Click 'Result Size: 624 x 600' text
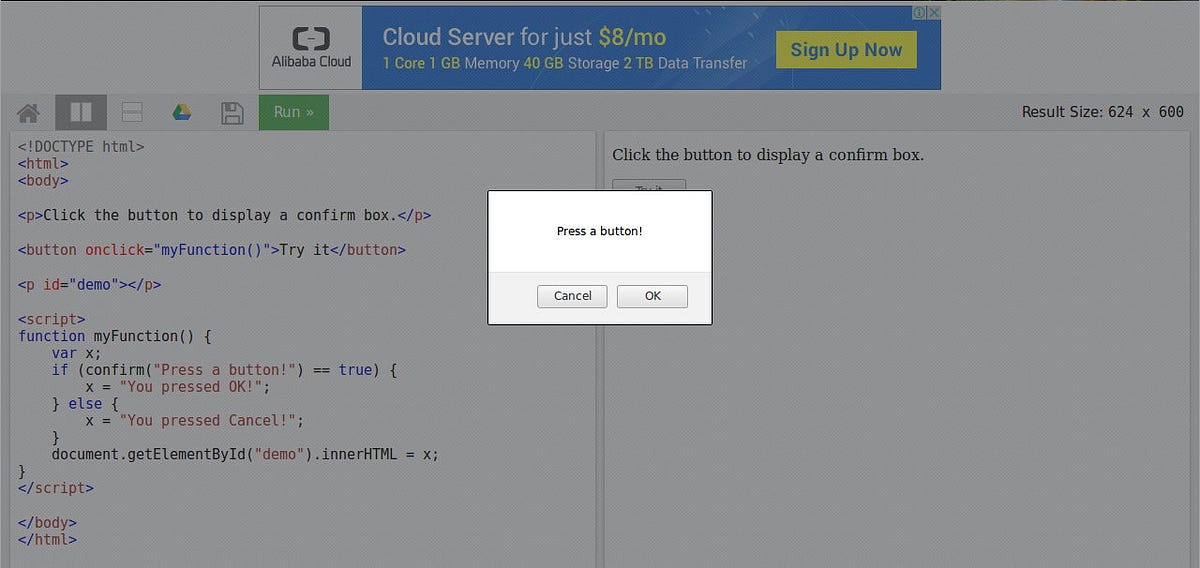The width and height of the screenshot is (1200, 568). (1102, 112)
